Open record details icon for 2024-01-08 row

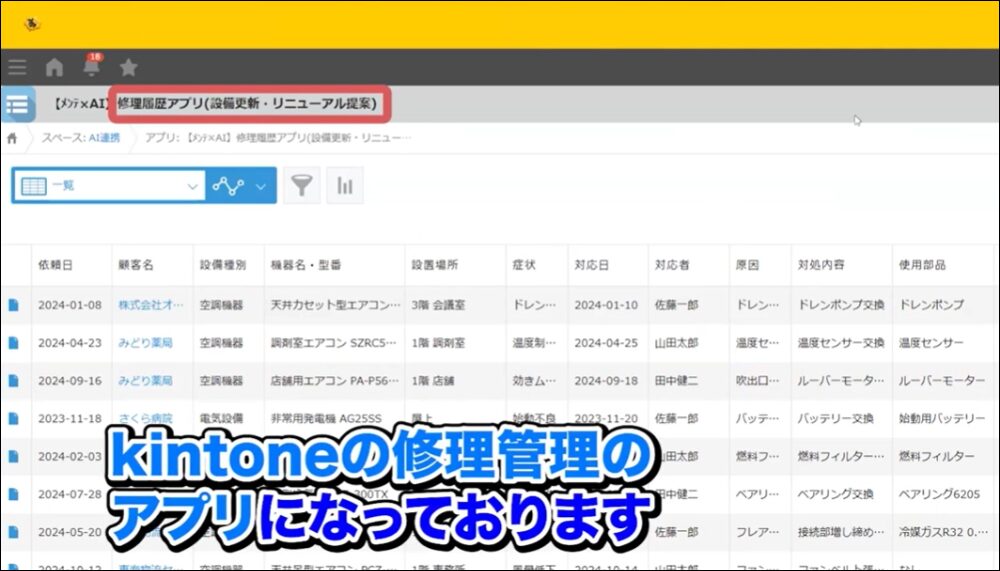click(x=14, y=304)
